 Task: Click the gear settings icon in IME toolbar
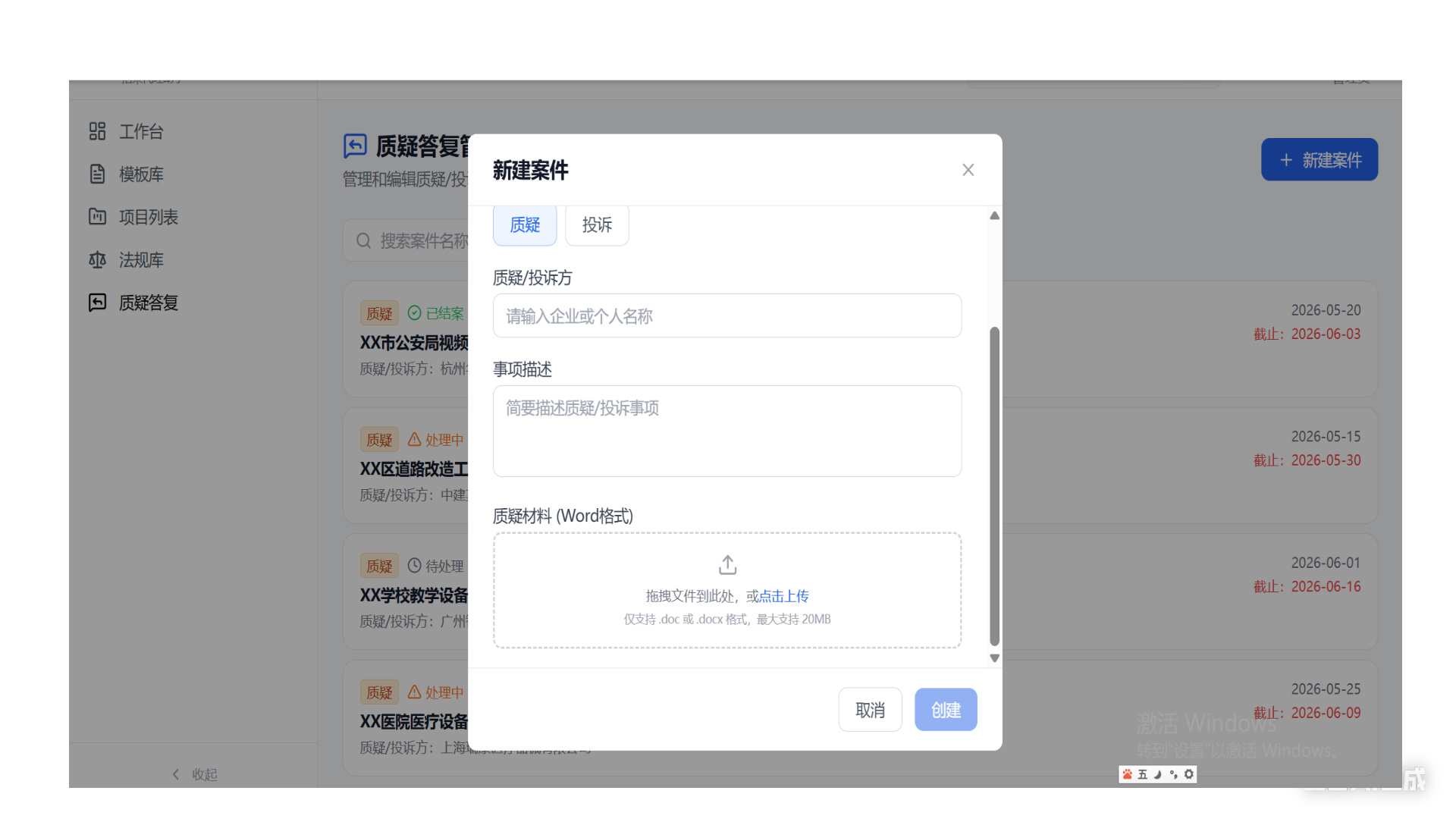[1189, 774]
